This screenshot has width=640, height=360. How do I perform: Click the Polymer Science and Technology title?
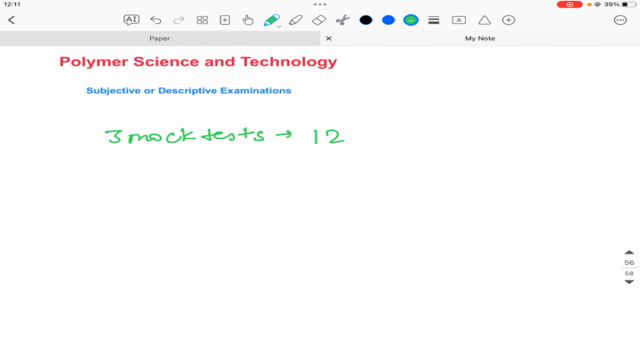[198, 62]
